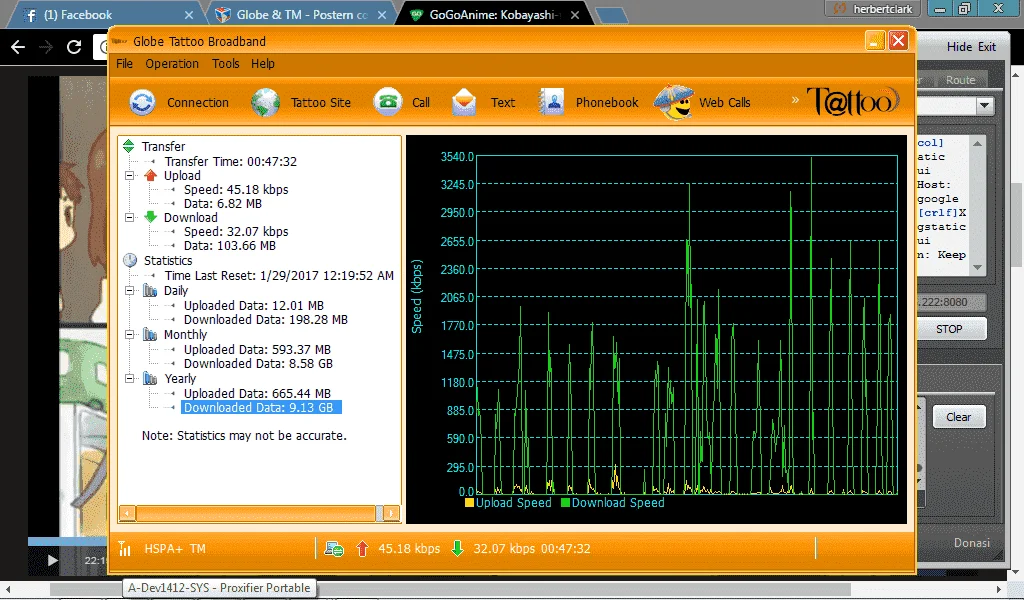Click the red Upload arrow icon
1024x600 pixels.
click(151, 175)
